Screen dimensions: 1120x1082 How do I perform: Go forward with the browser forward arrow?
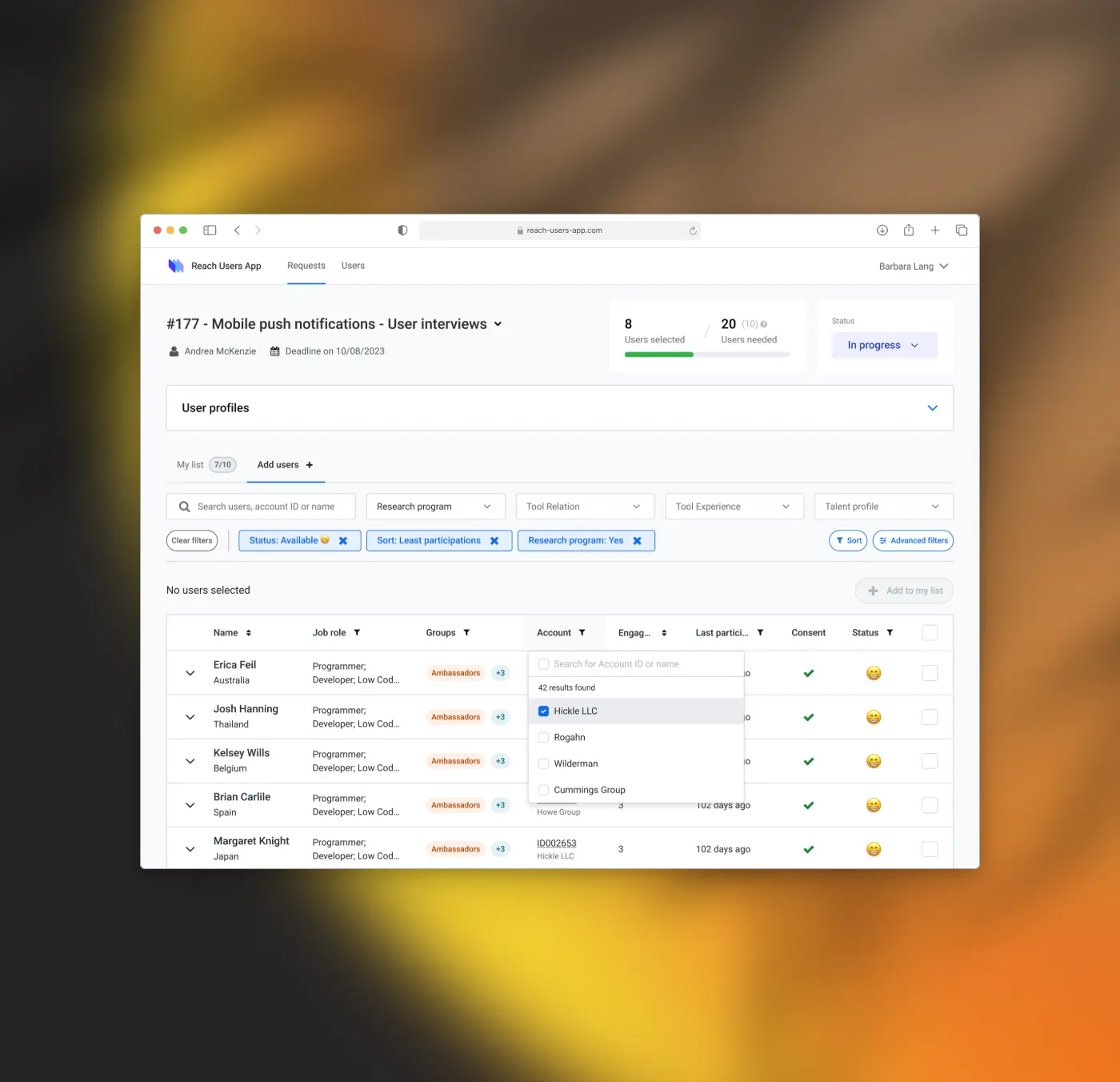tap(258, 230)
